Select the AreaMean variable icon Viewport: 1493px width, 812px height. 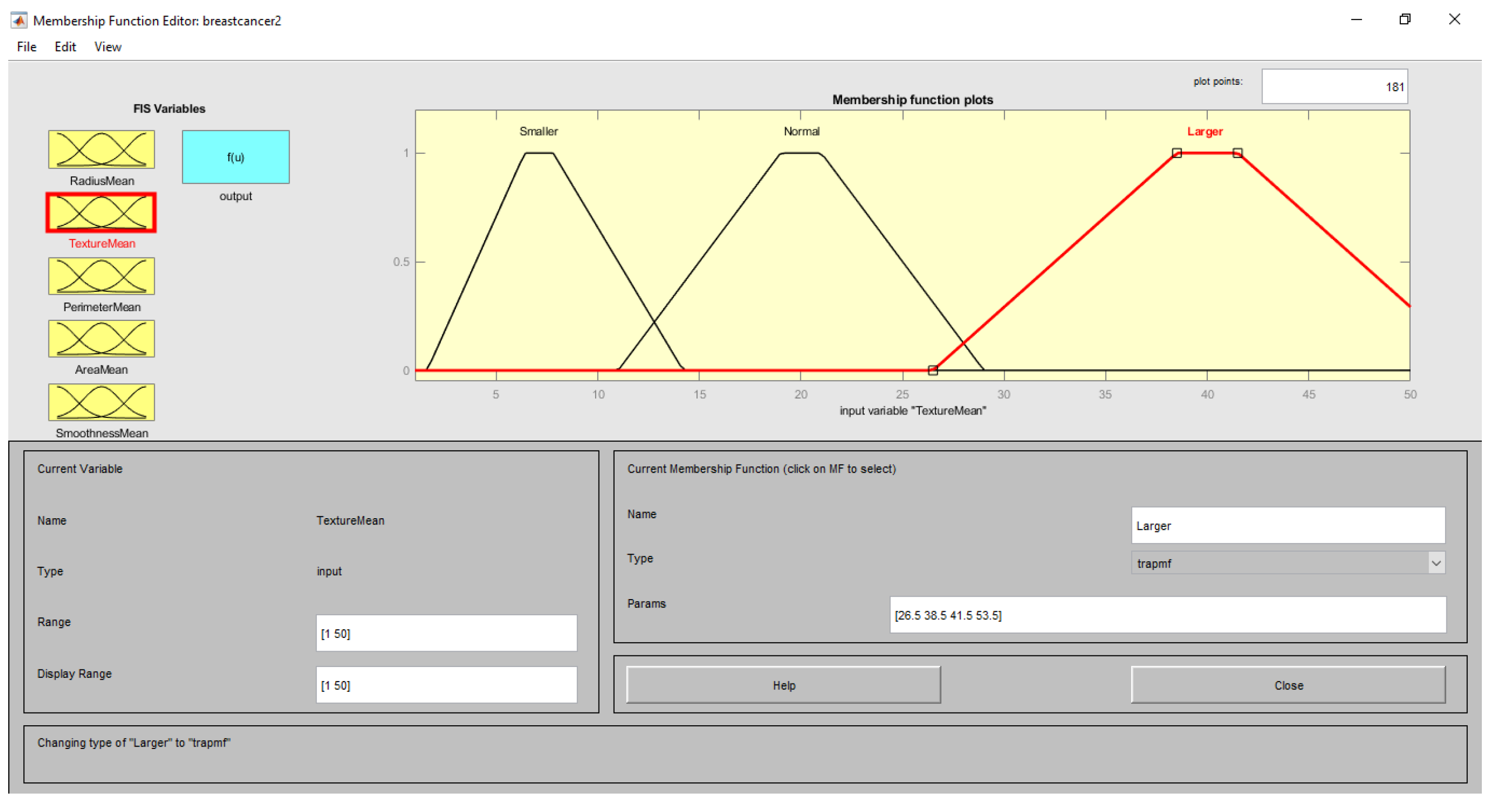(101, 339)
